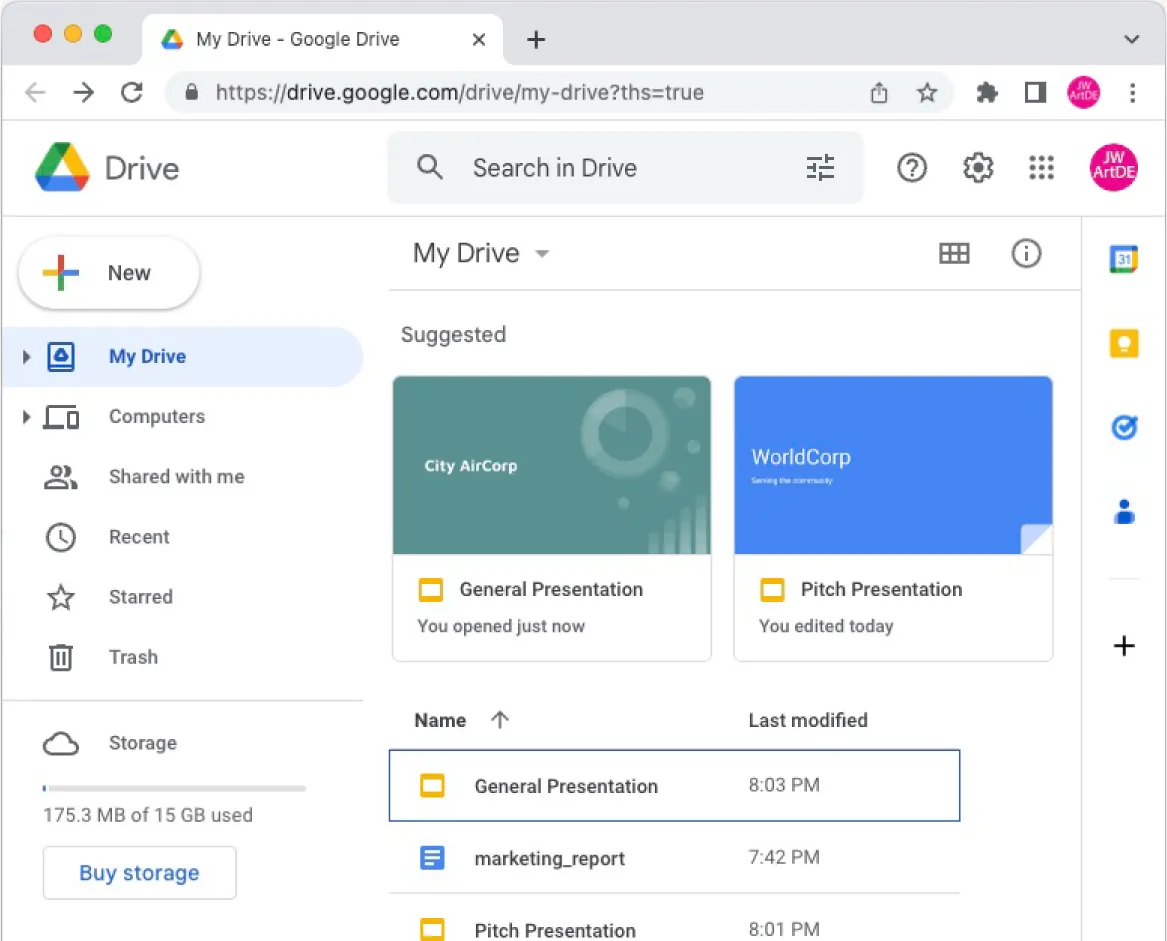The height and width of the screenshot is (941, 1167).
Task: Open Google Calendar in side panel
Action: pyautogui.click(x=1124, y=258)
